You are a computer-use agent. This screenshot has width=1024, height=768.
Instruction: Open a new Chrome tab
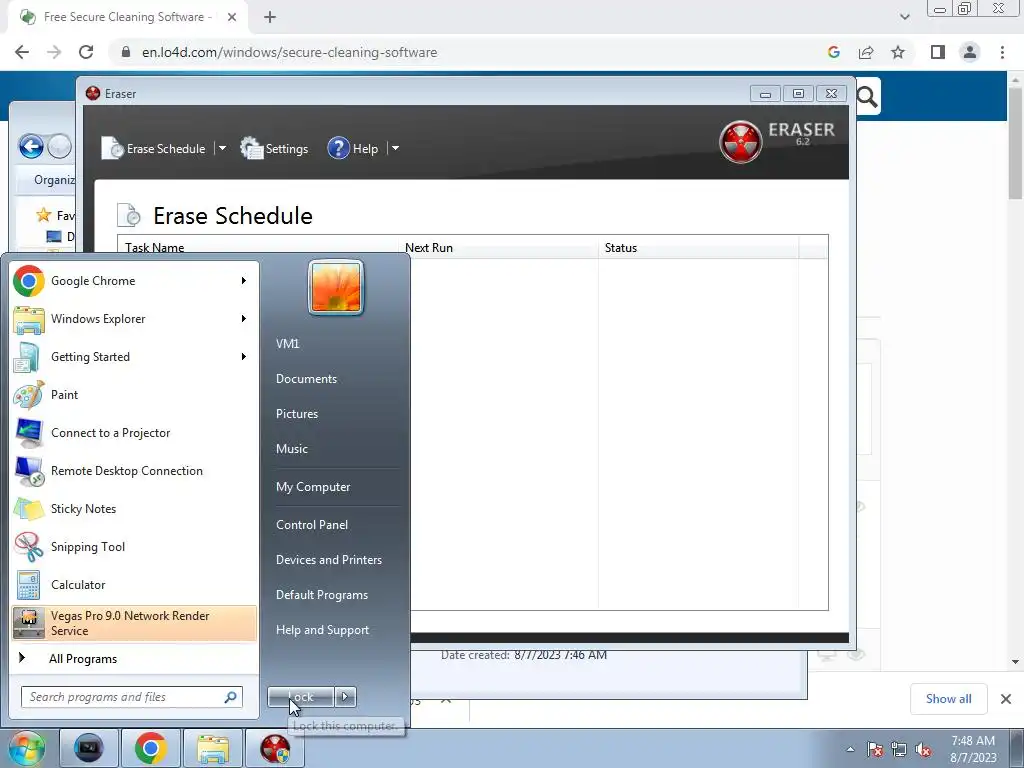[x=270, y=17]
